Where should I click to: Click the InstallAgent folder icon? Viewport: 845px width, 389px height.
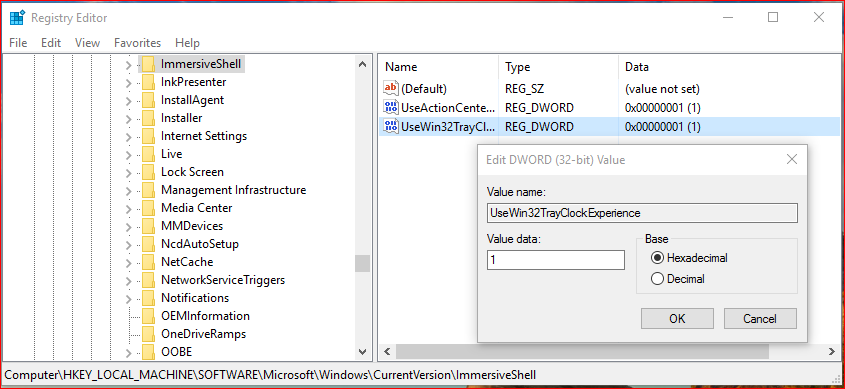pos(148,100)
